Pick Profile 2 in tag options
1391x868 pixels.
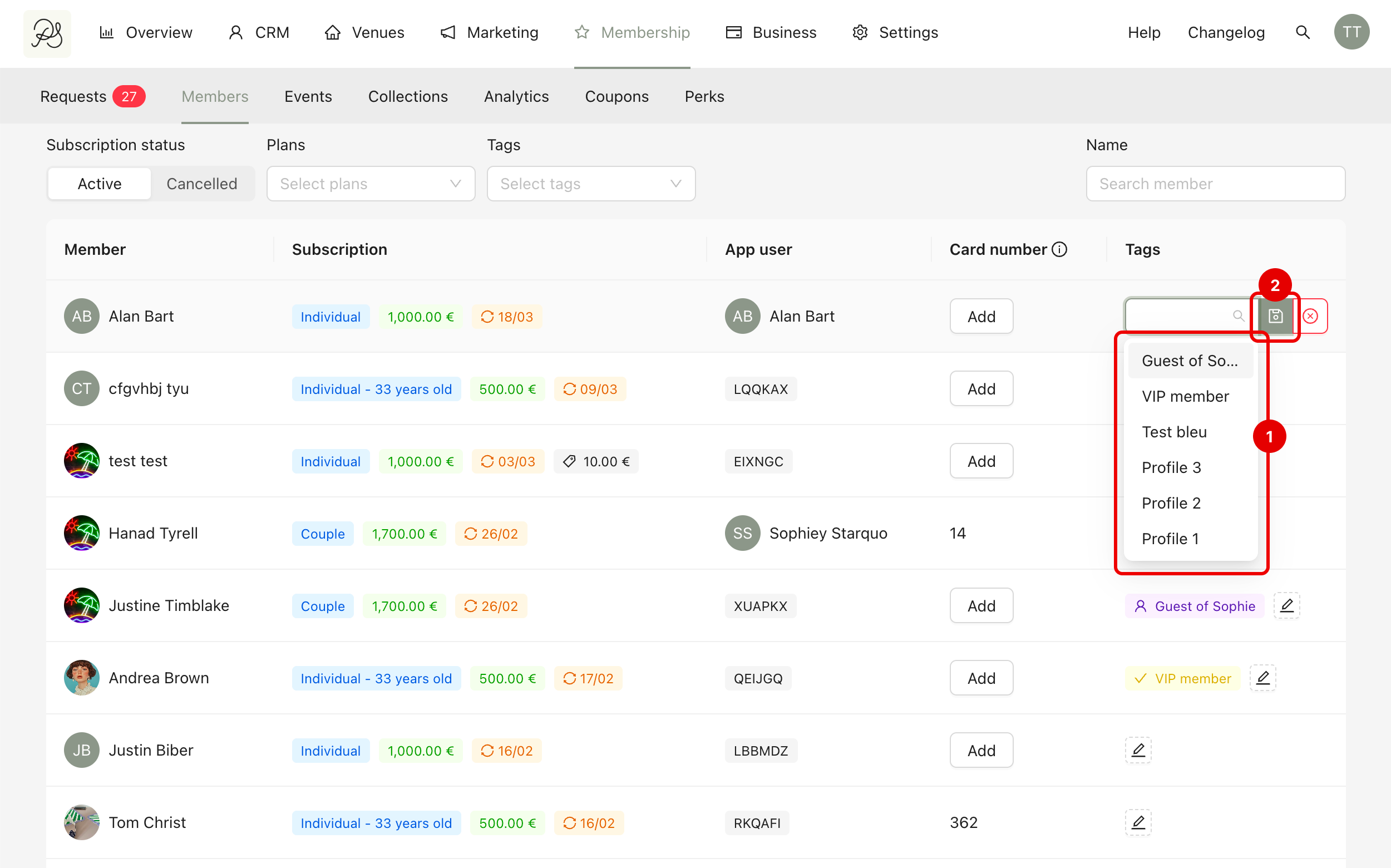[1171, 503]
